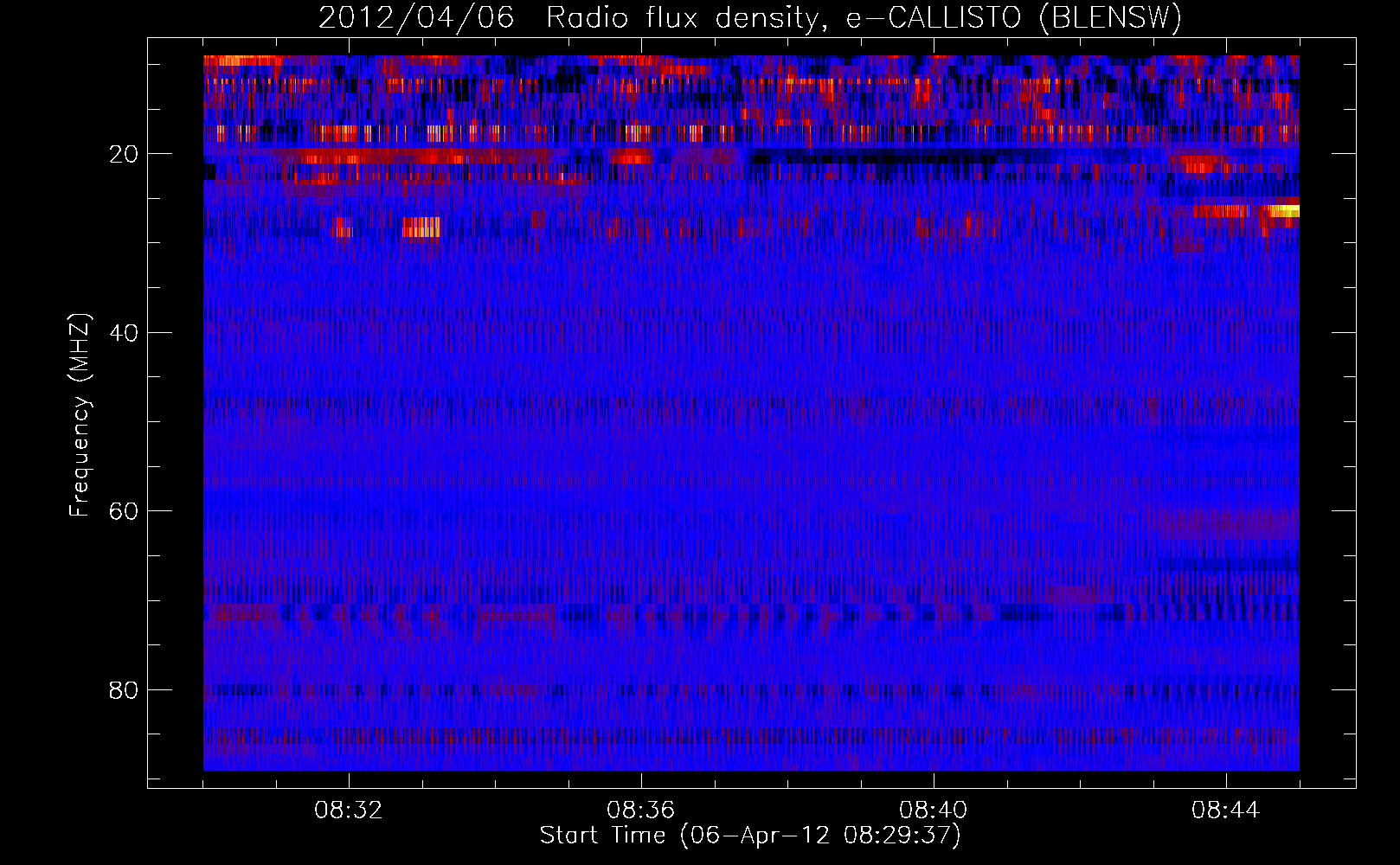Screen dimensions: 1400x865
Task: Click the bright yellow burst near 08:33
Action: click(x=421, y=227)
